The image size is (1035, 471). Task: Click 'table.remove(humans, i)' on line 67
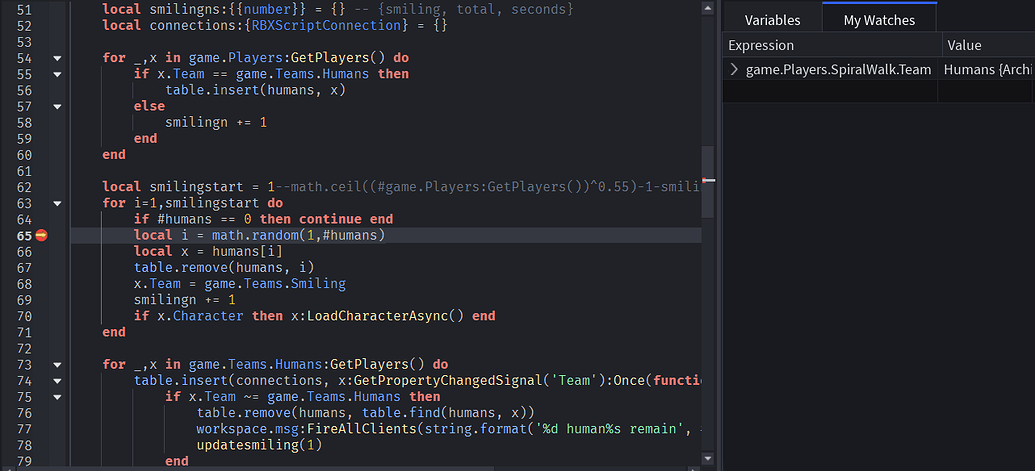pyautogui.click(x=224, y=268)
